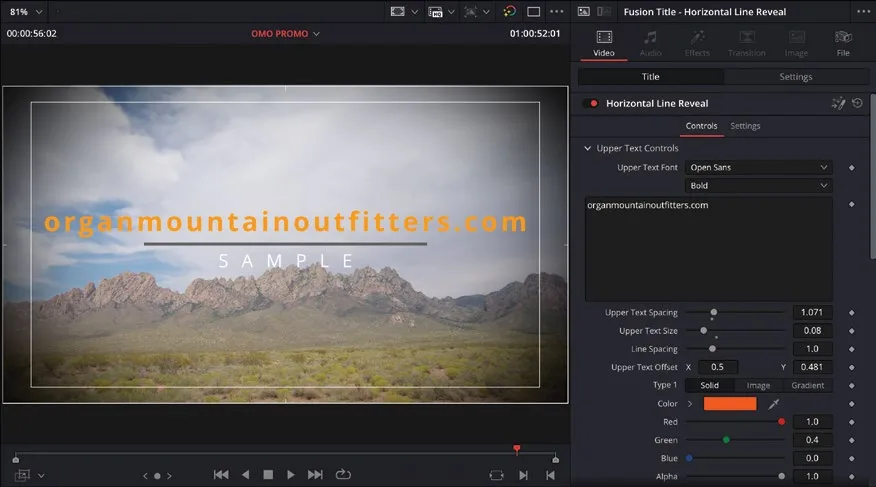Set keyframe for Line Spacing

point(851,350)
